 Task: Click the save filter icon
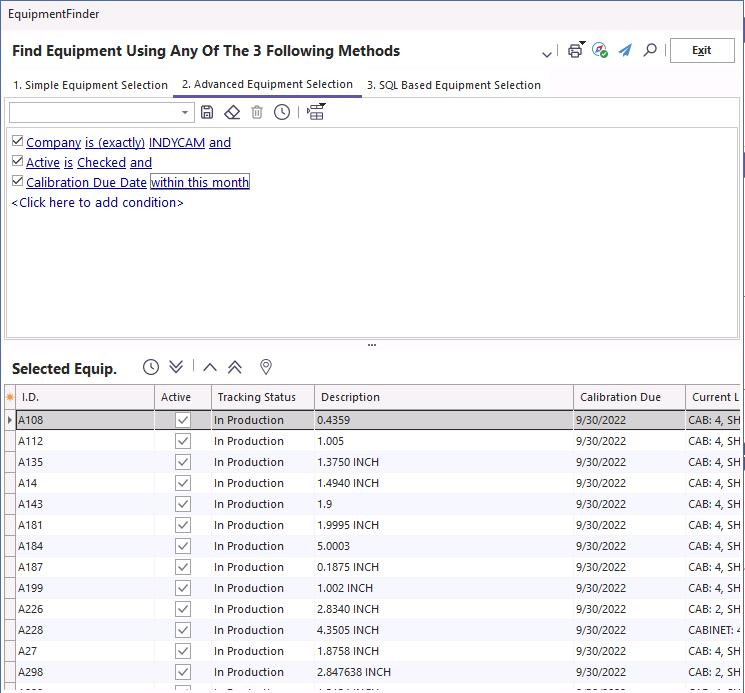pyautogui.click(x=208, y=112)
